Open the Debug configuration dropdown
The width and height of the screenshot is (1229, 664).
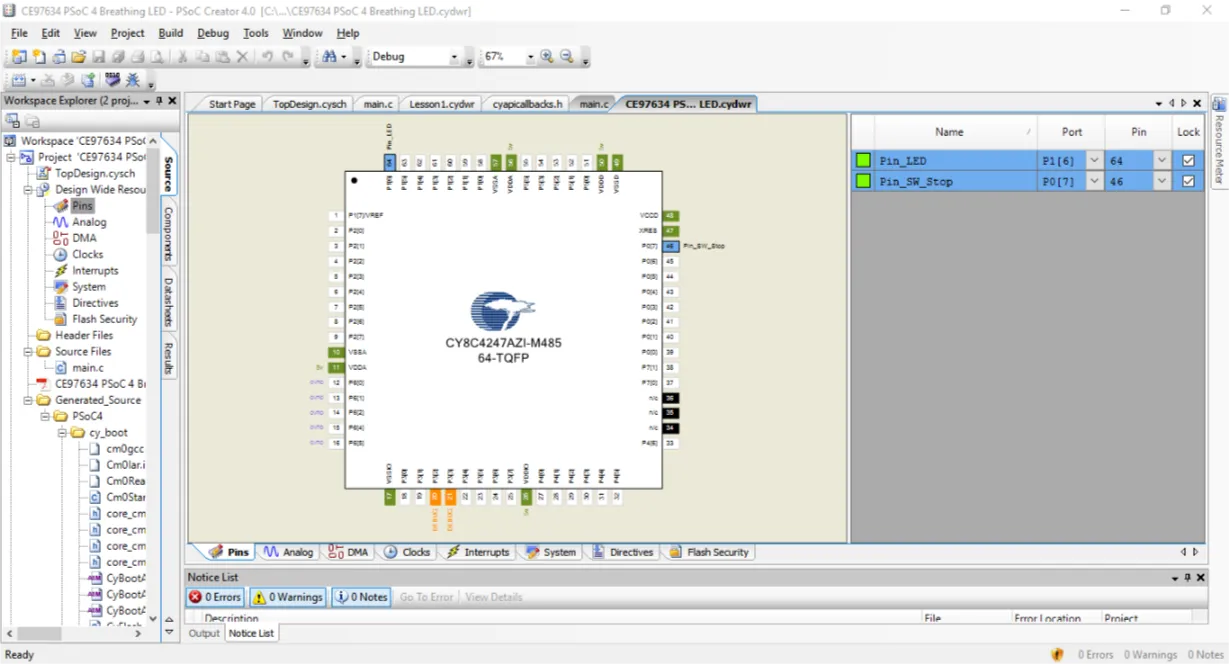tap(454, 57)
